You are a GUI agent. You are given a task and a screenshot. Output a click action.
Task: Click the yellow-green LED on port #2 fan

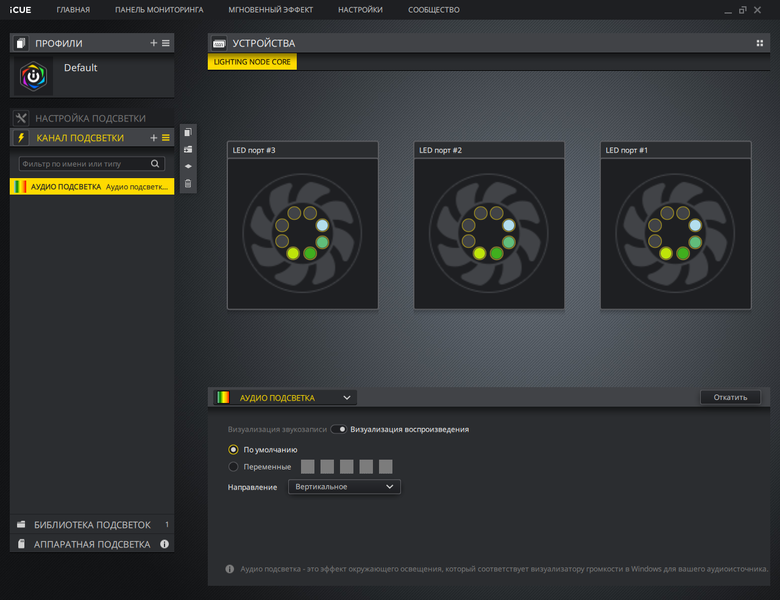[x=480, y=253]
